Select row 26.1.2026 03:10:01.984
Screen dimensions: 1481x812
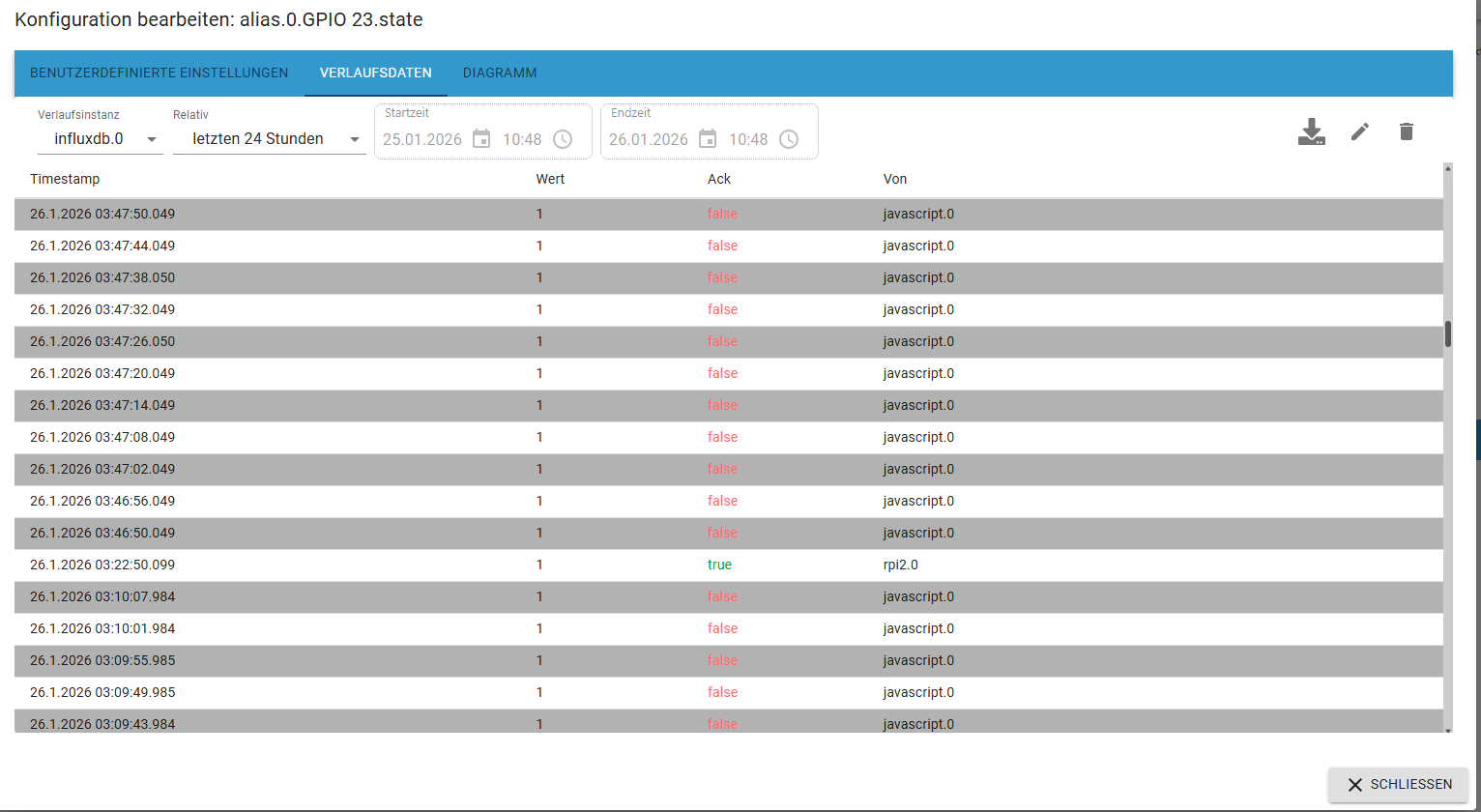pos(729,628)
